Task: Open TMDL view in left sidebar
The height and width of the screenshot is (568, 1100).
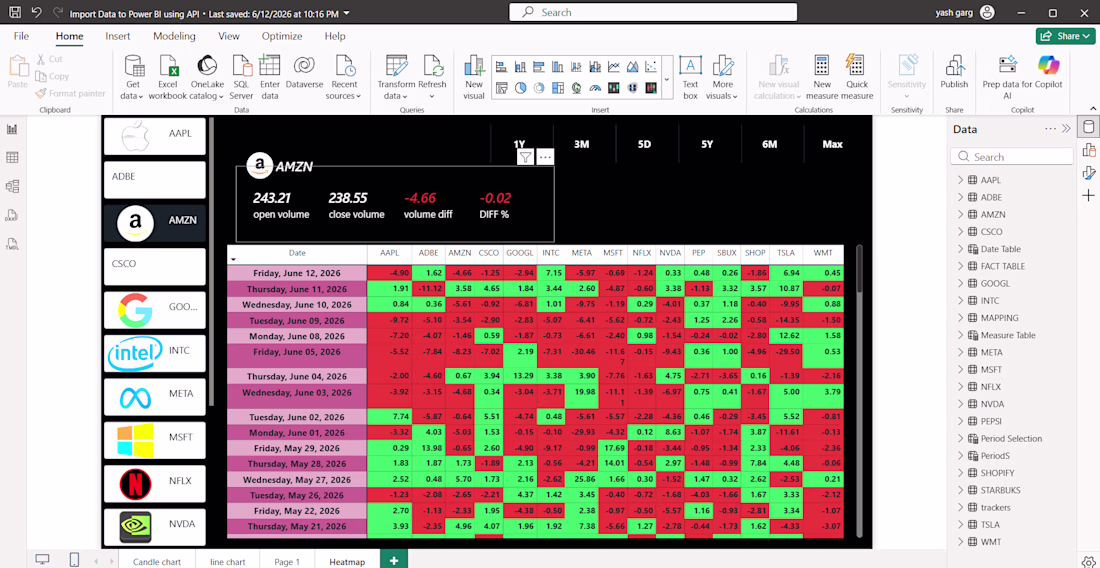Action: pyautogui.click(x=12, y=243)
